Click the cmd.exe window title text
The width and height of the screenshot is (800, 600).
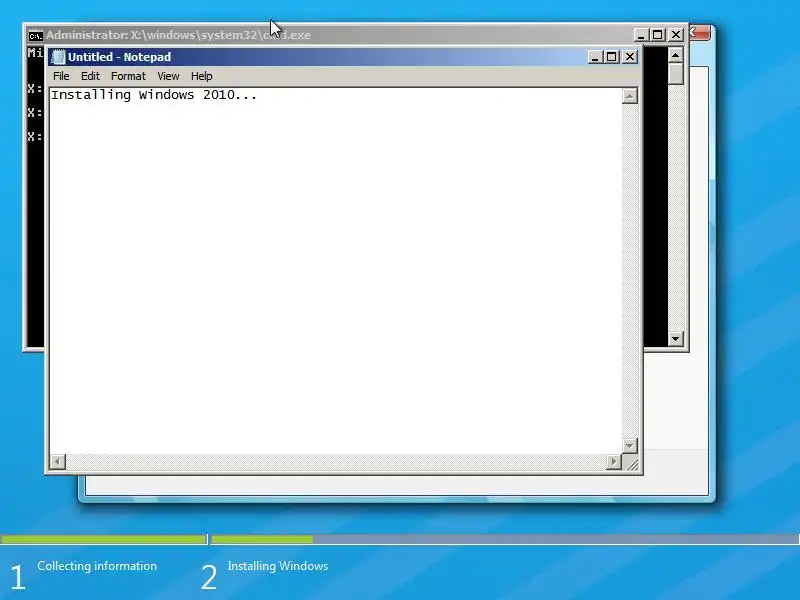coord(178,35)
